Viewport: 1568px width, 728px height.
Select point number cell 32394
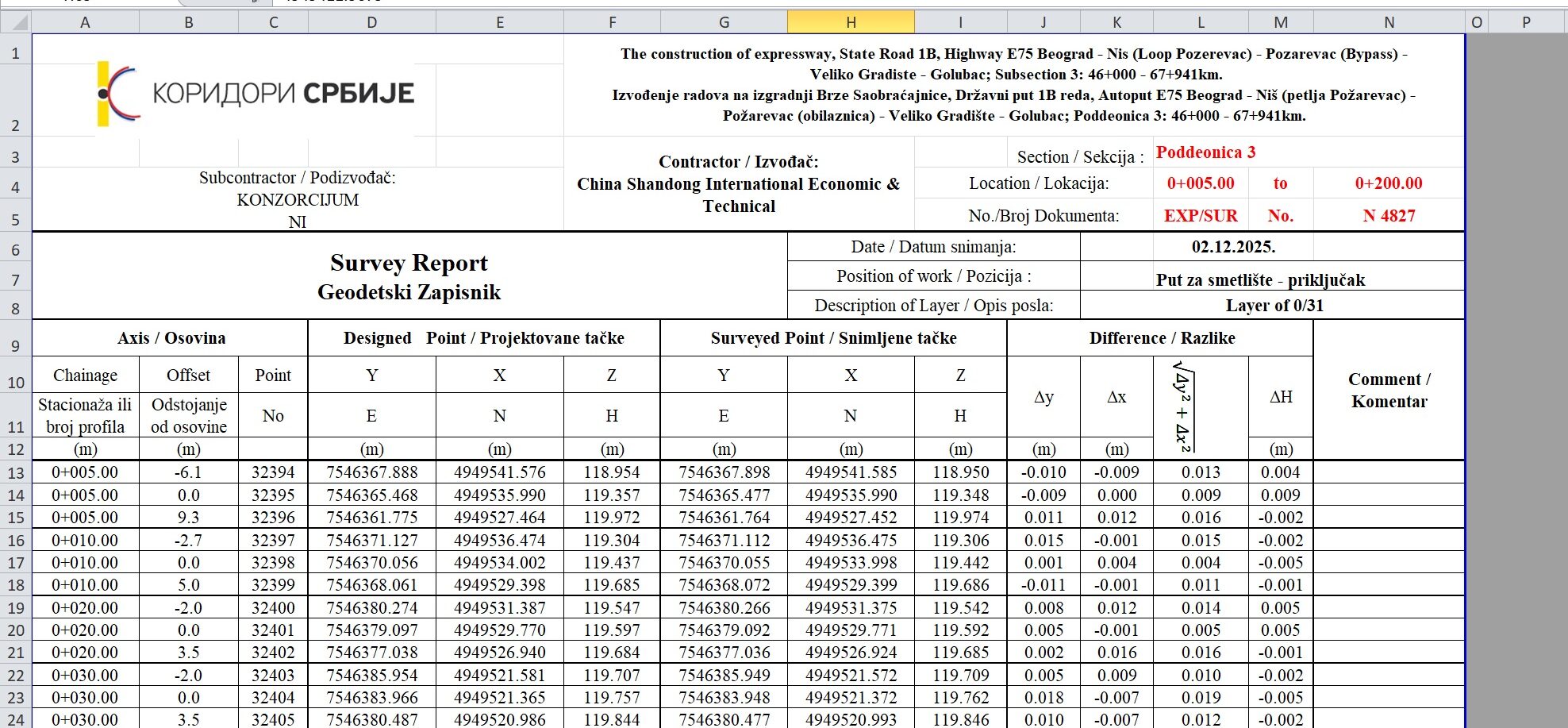272,471
